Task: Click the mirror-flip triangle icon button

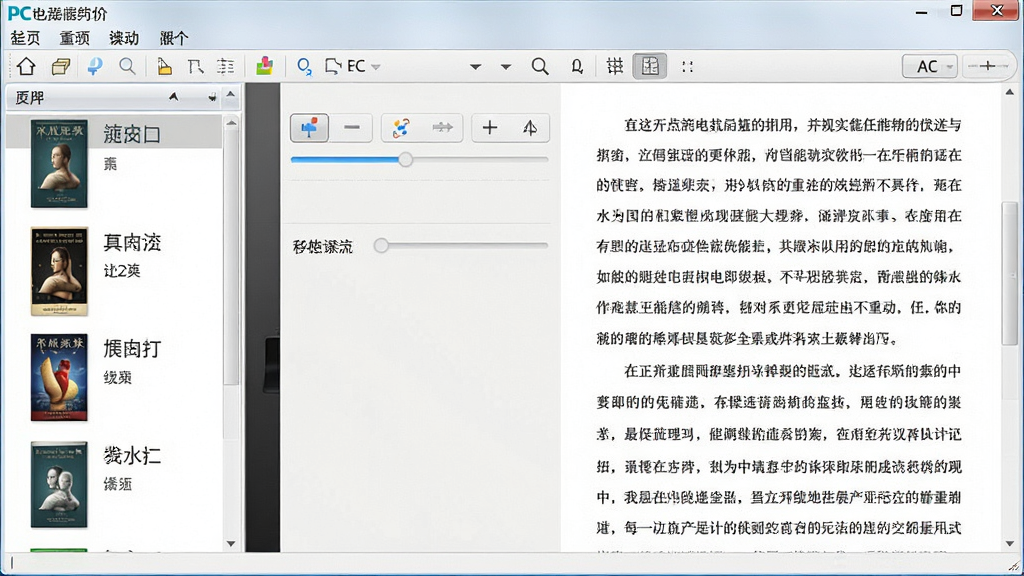Action: (530, 127)
